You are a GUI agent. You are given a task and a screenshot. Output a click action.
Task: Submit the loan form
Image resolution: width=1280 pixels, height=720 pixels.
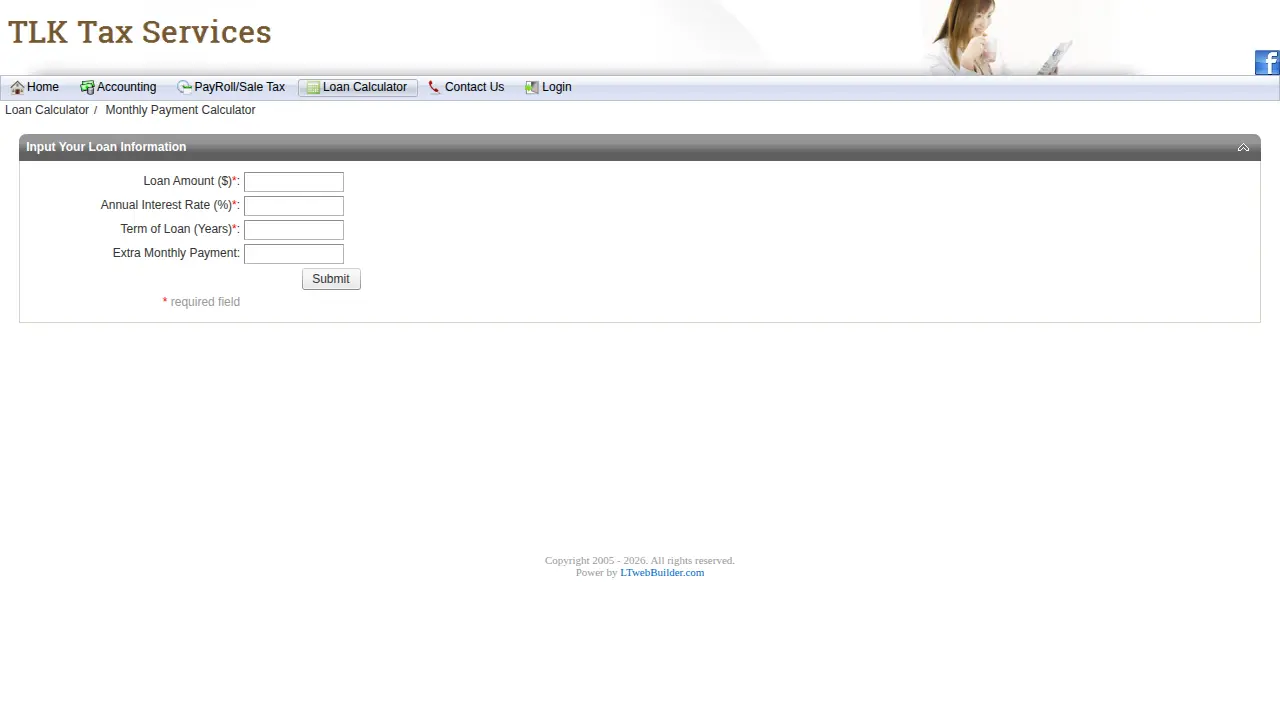[331, 279]
